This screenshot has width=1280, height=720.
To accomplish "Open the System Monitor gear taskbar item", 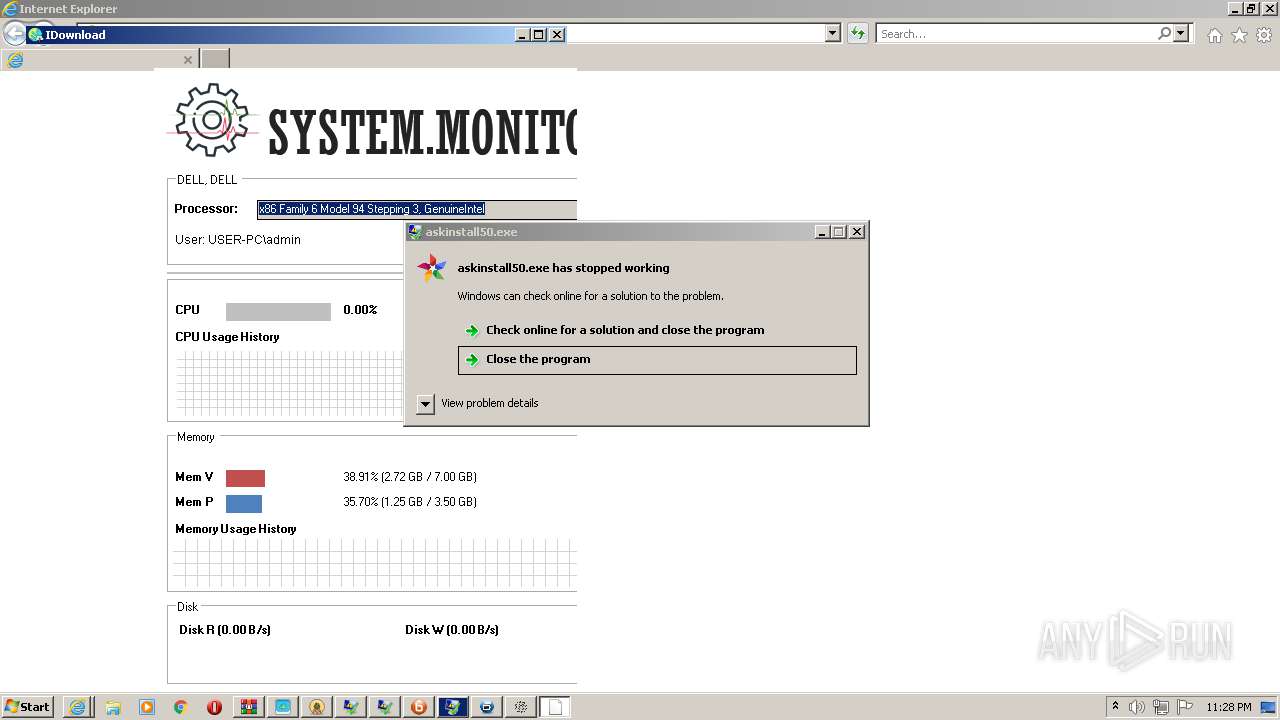I will (x=521, y=707).
